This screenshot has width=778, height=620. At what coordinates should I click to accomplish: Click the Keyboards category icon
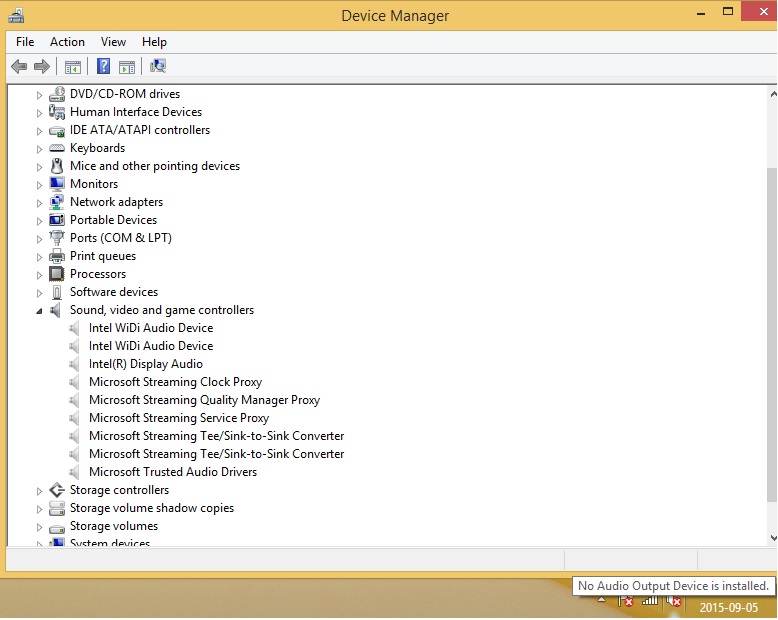57,148
